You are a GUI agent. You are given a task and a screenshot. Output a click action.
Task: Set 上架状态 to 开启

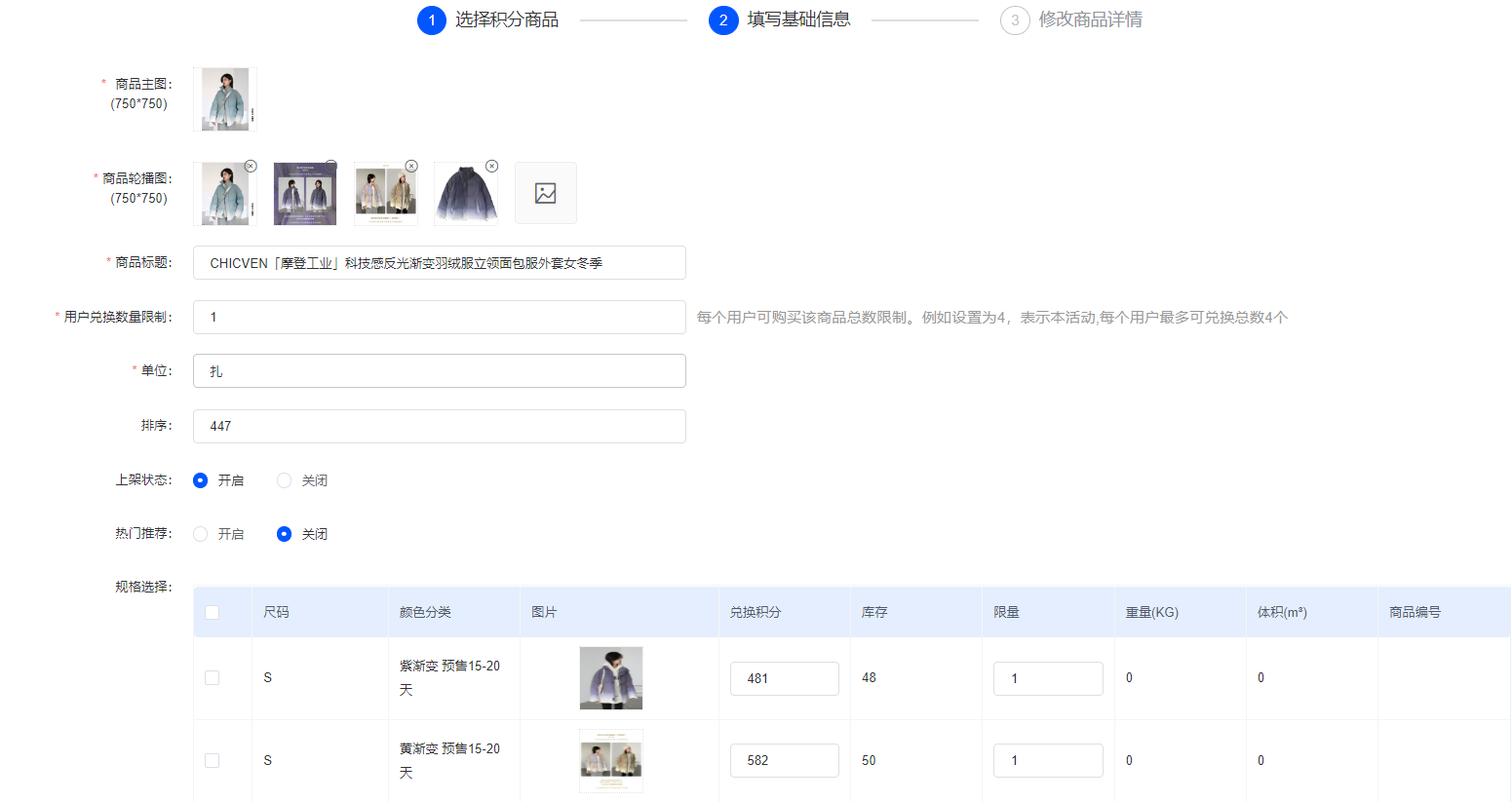(x=201, y=480)
